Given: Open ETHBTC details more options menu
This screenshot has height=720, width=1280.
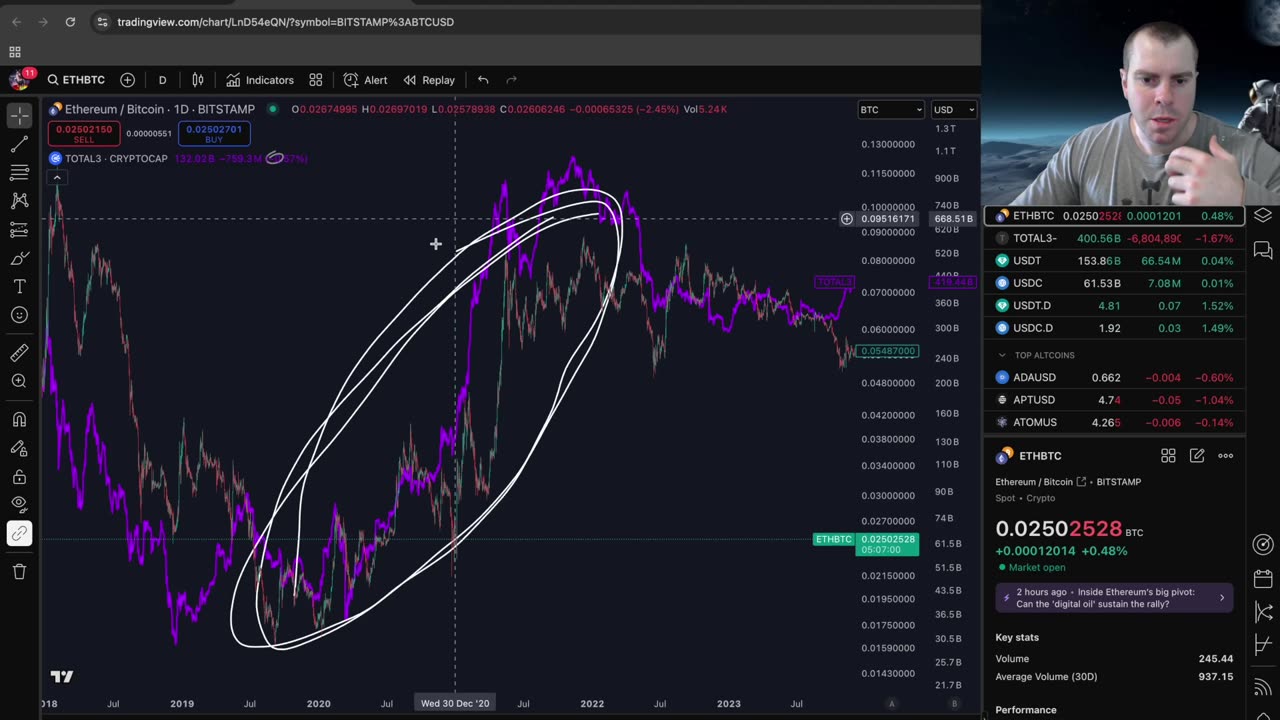Looking at the screenshot, I should [x=1226, y=456].
